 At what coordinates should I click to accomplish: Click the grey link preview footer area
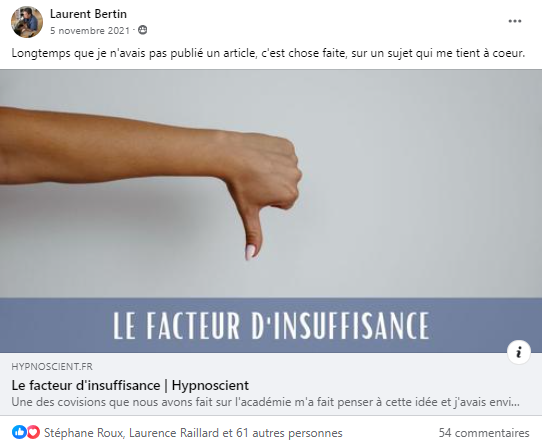pos(271,384)
